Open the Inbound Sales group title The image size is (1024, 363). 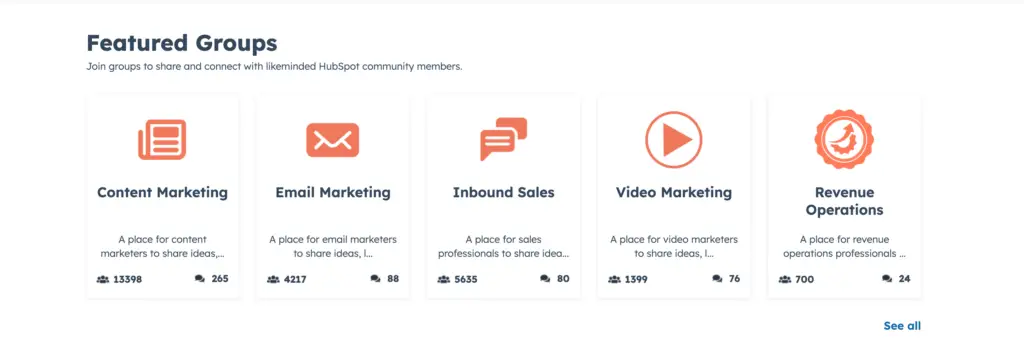click(504, 193)
